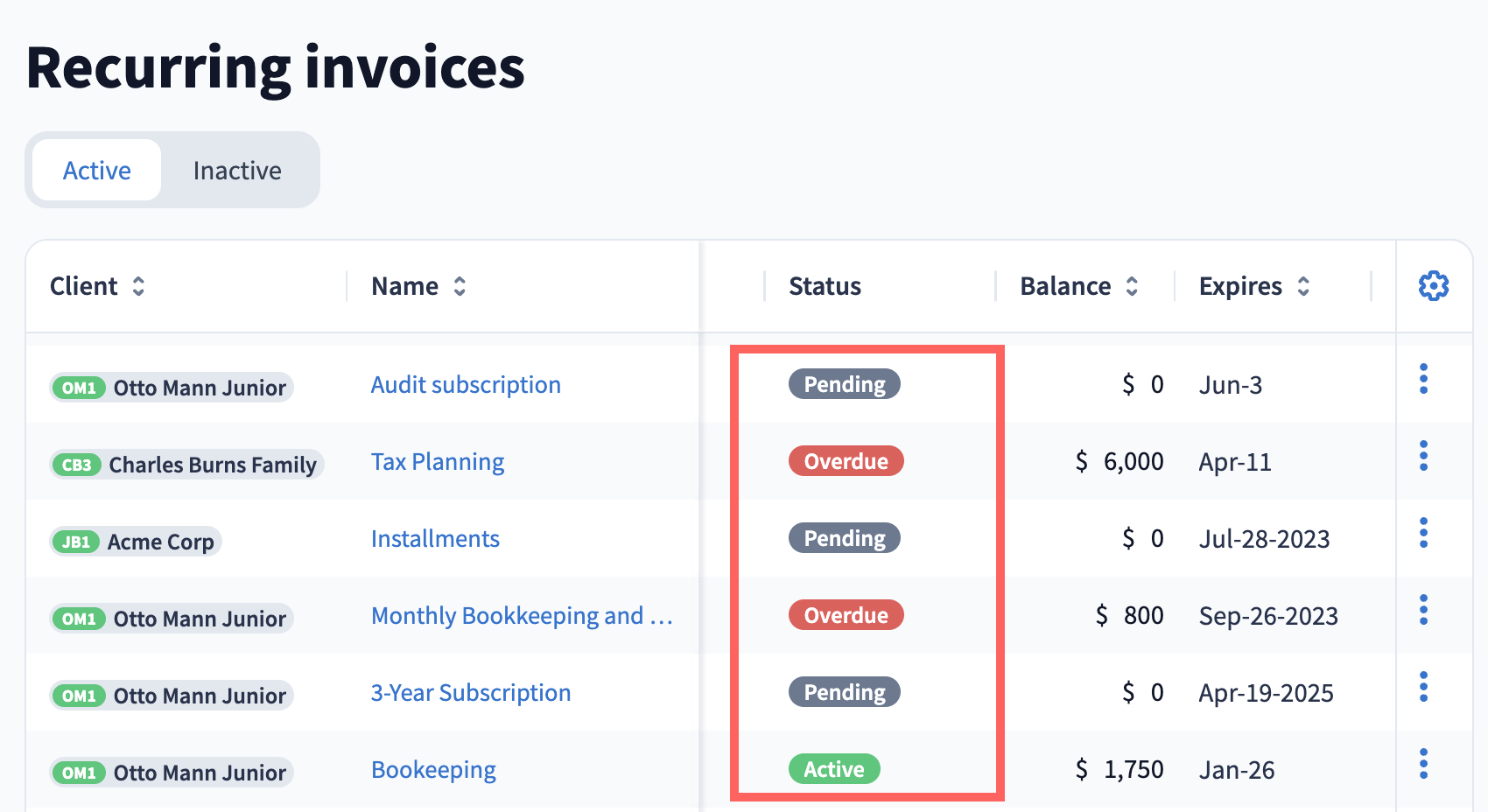Viewport: 1488px width, 812px height.
Task: Click the Acme Corp client tag
Action: [x=137, y=542]
